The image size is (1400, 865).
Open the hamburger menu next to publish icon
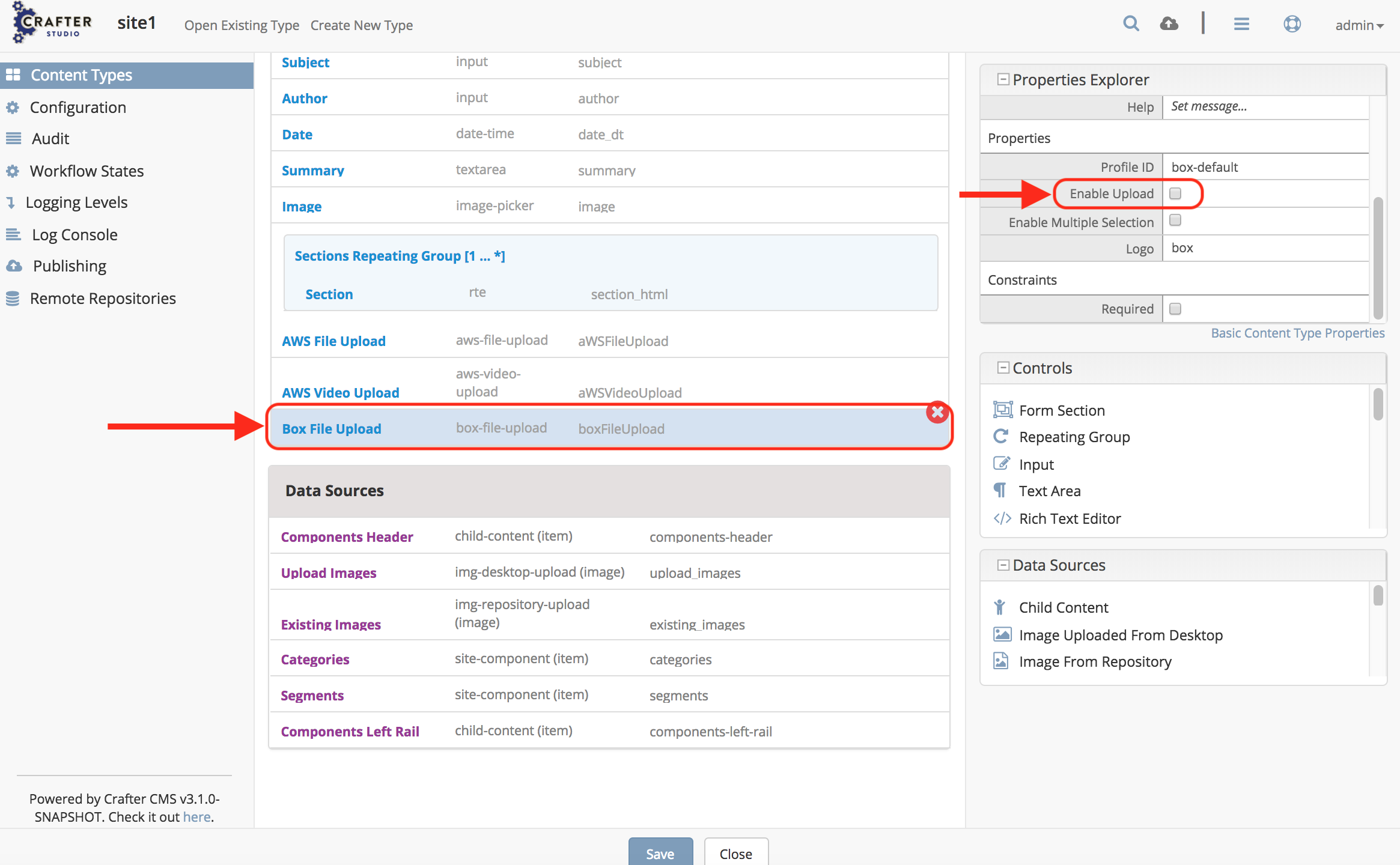[x=1241, y=24]
